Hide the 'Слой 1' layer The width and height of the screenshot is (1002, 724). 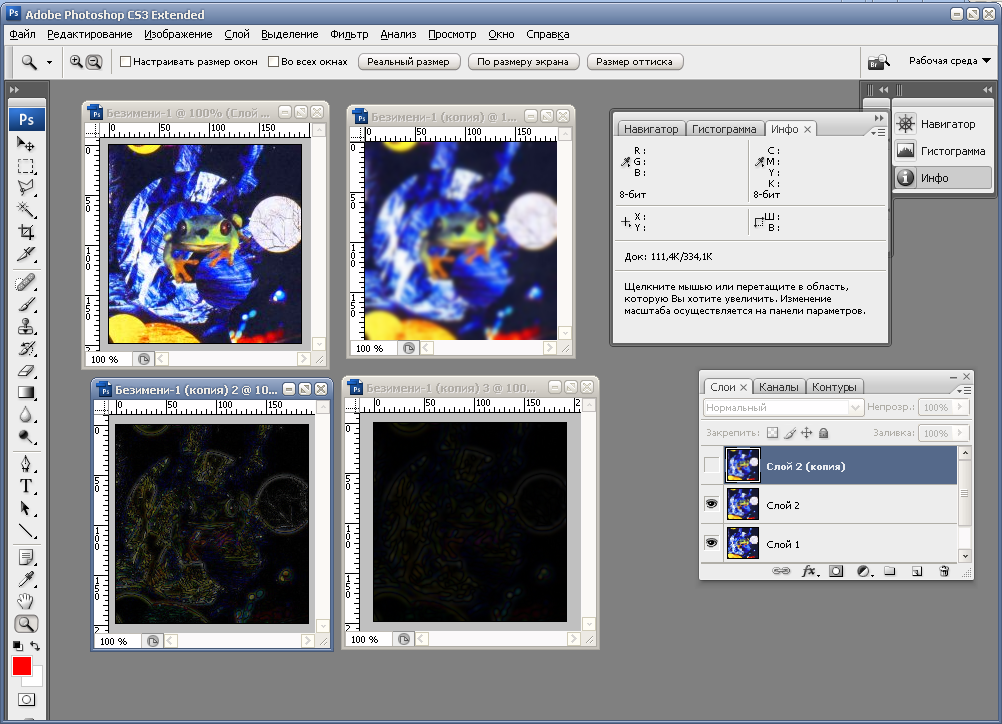711,543
